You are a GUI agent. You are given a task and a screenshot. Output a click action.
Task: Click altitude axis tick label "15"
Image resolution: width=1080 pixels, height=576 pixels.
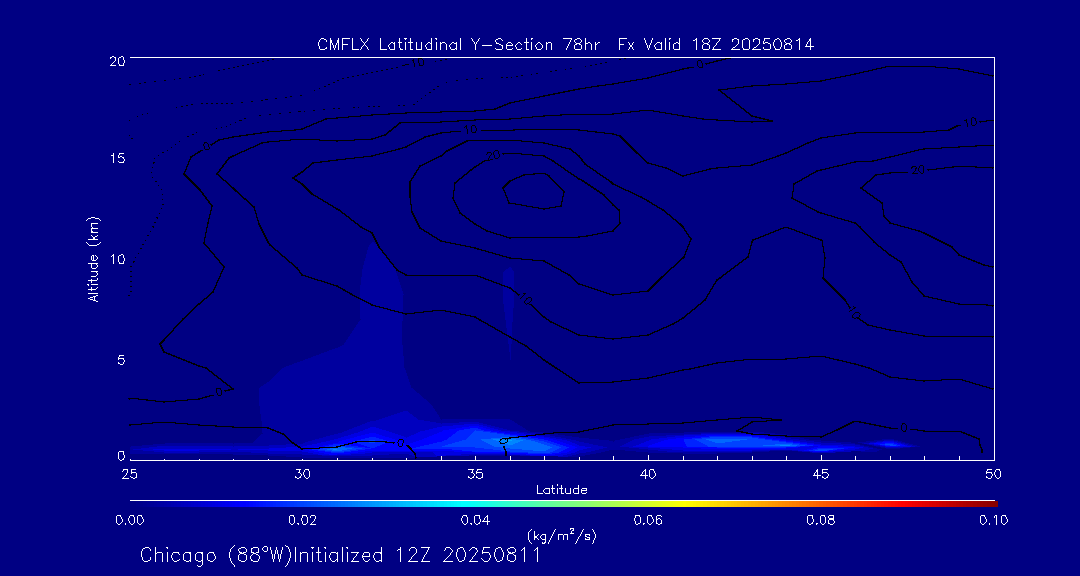[116, 158]
